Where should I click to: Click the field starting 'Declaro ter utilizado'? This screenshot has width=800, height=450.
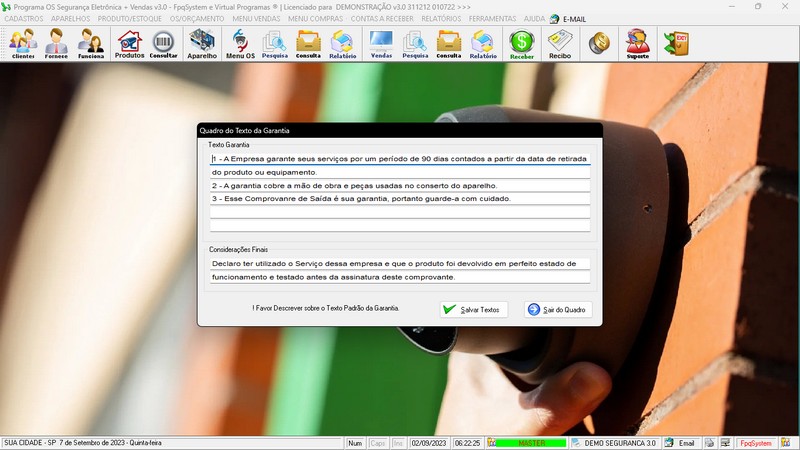pyautogui.click(x=400, y=264)
